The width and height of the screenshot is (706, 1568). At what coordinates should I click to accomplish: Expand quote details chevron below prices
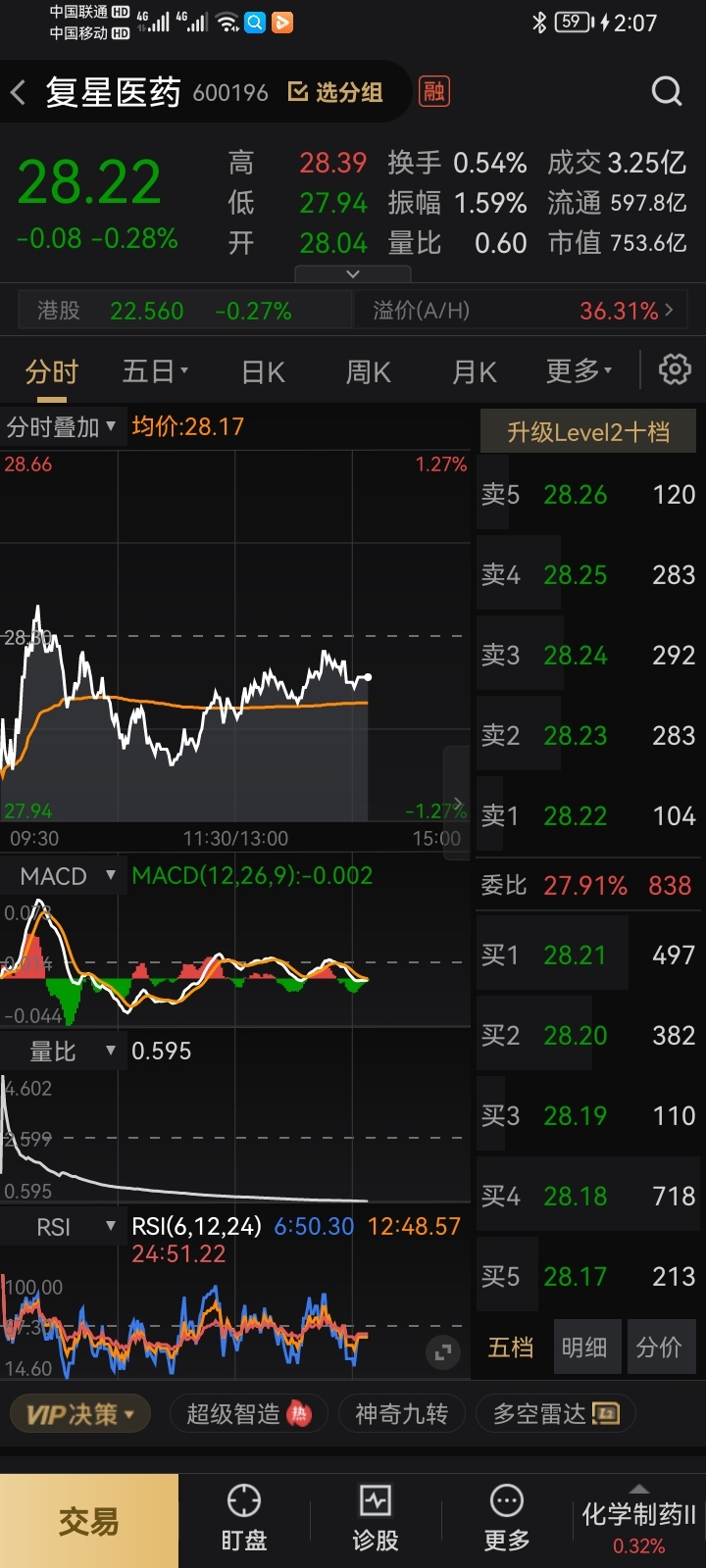coord(353,274)
